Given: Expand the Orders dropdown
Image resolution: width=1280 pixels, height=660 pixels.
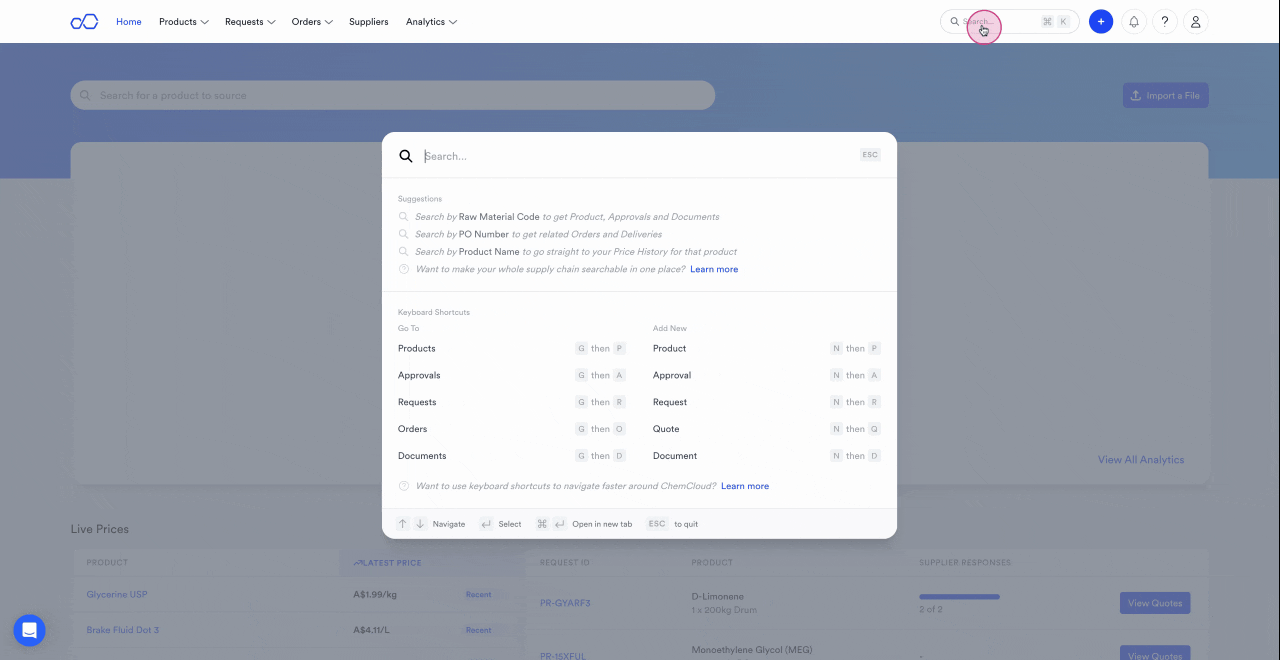Looking at the screenshot, I should 311,21.
